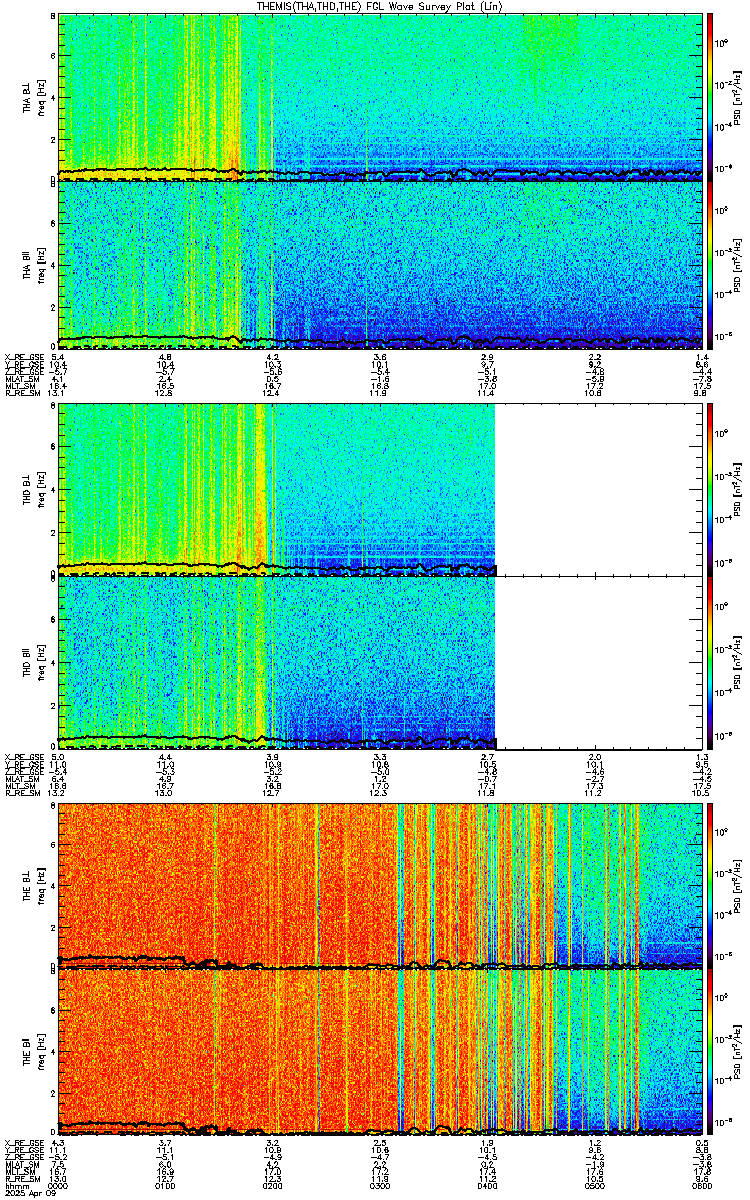
Task: Click the THA B∥ spectrogram panel
Action: coord(381,265)
